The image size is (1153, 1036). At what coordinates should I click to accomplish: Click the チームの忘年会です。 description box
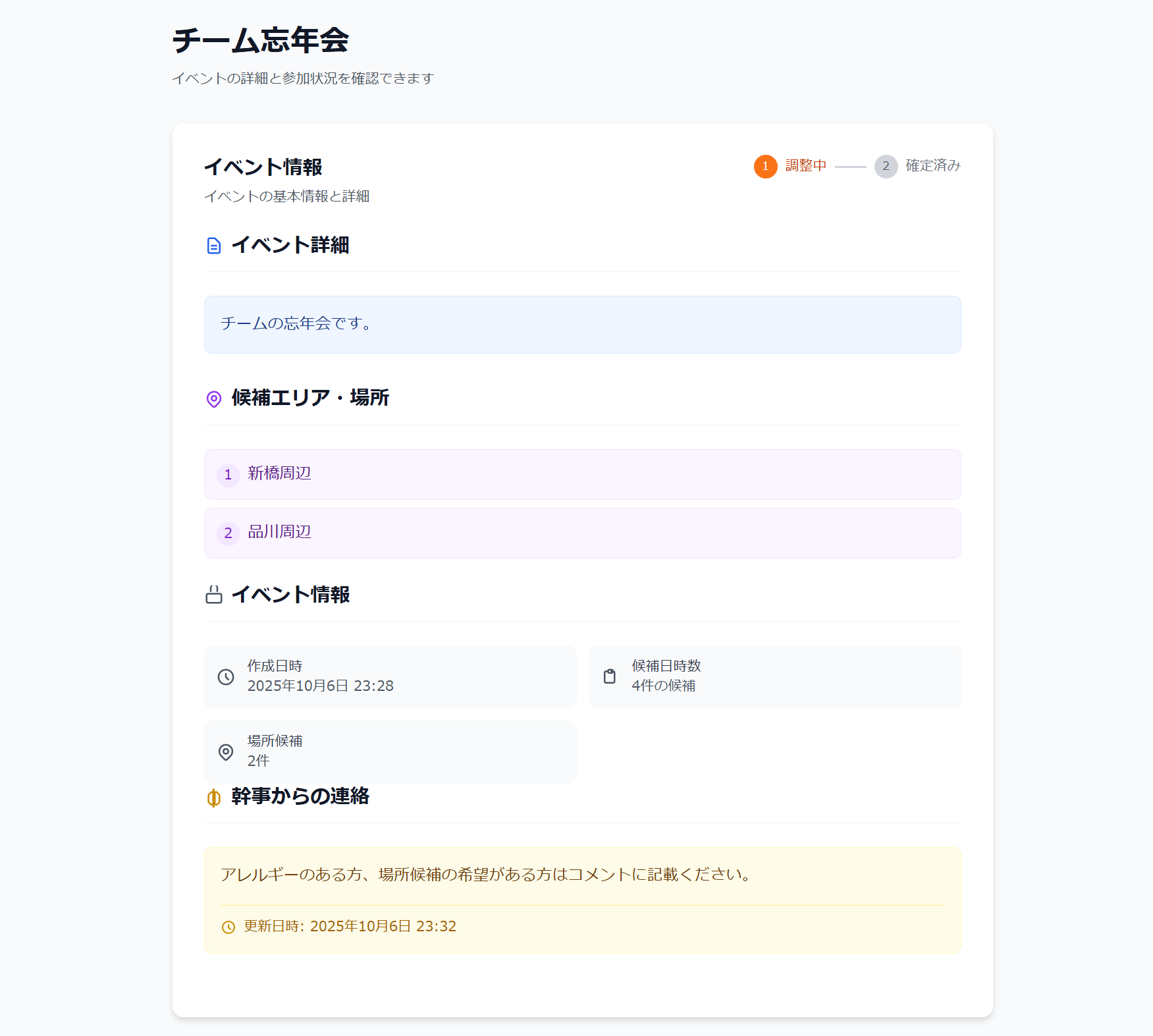point(583,325)
